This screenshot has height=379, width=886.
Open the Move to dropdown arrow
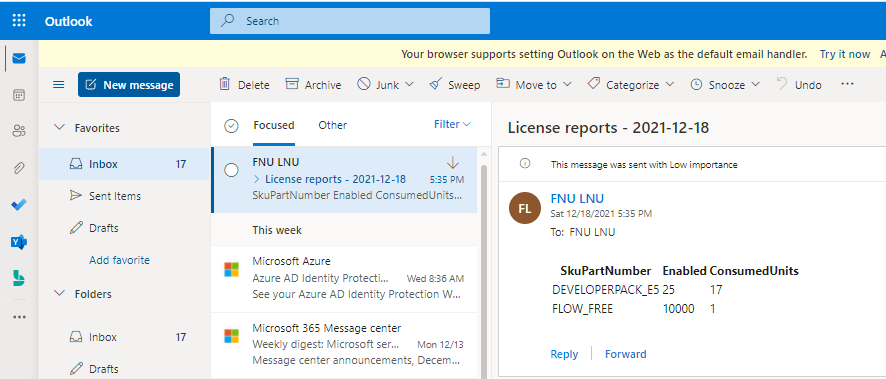click(x=567, y=84)
